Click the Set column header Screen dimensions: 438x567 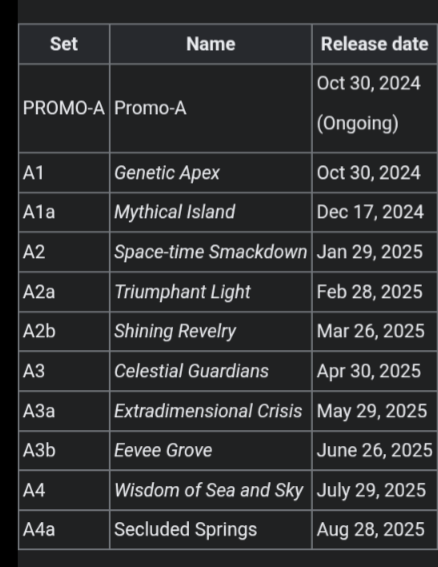tap(64, 44)
